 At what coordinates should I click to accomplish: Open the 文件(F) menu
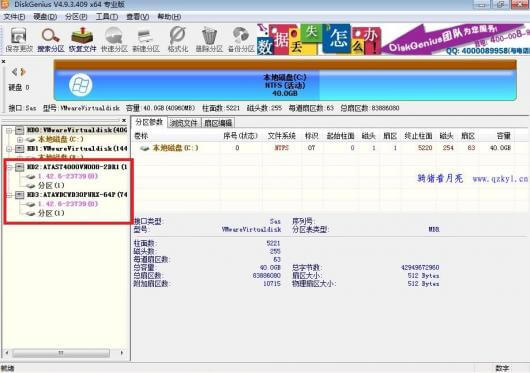point(14,17)
